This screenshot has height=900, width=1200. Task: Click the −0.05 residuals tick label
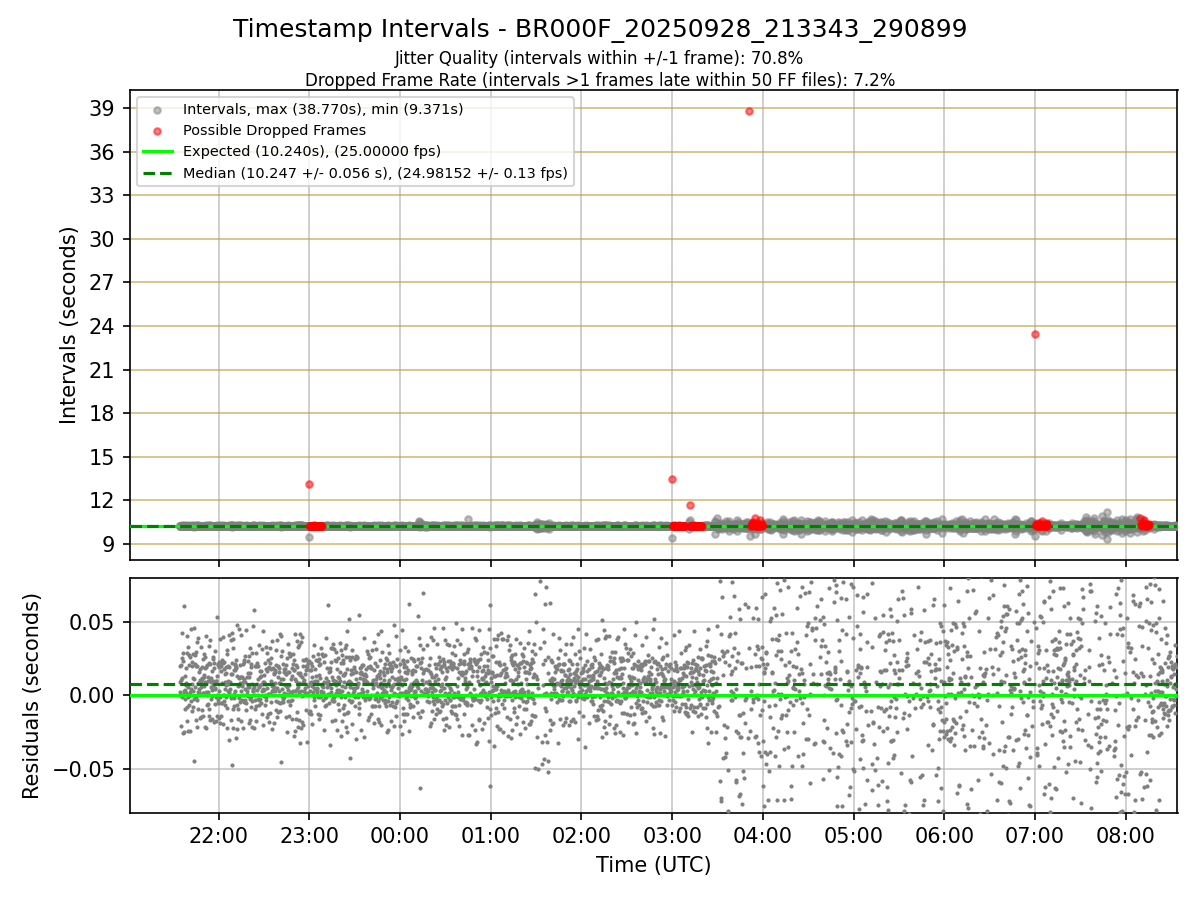(x=86, y=769)
